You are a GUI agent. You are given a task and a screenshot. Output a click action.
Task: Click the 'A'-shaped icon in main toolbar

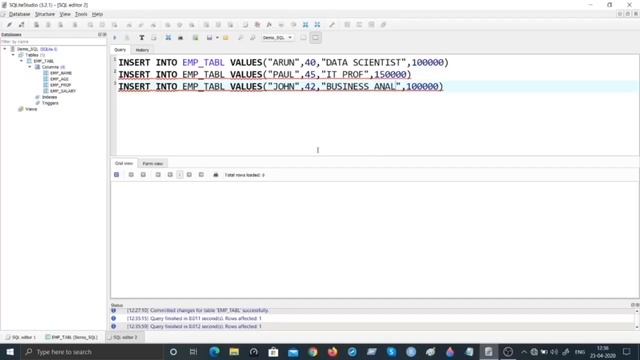click(x=269, y=24)
